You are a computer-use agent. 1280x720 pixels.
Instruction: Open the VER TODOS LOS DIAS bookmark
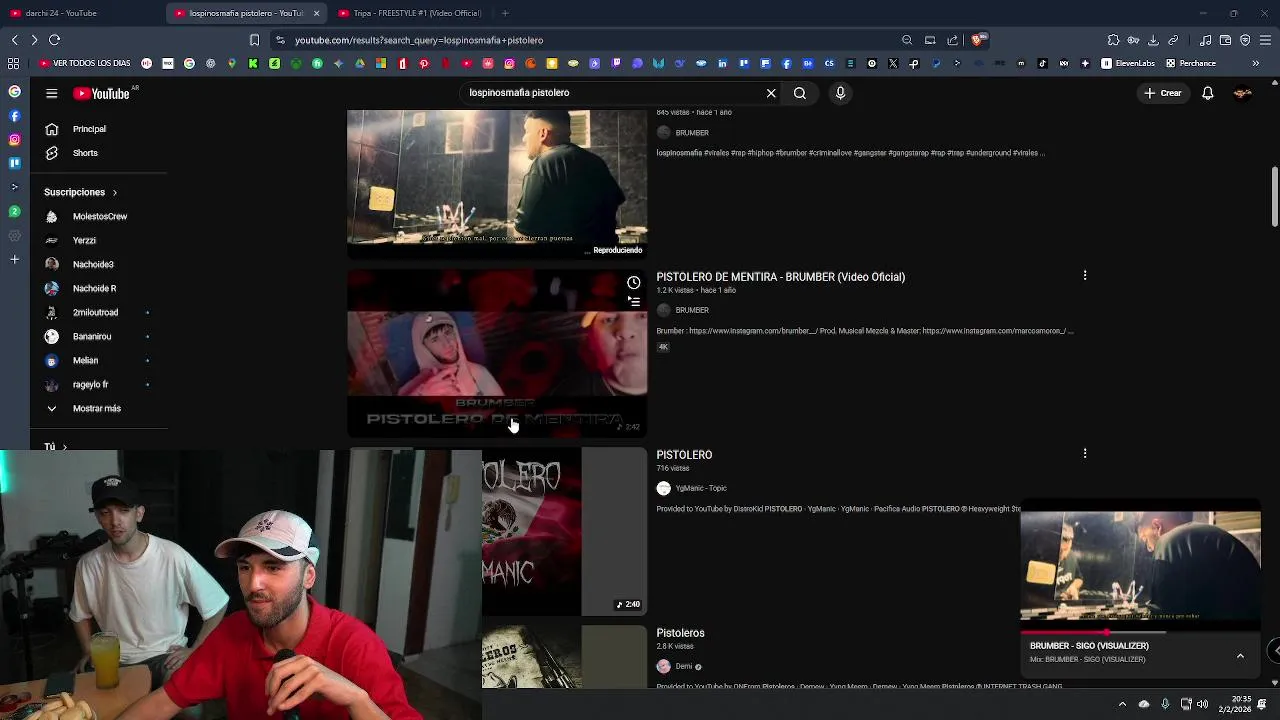click(x=85, y=63)
